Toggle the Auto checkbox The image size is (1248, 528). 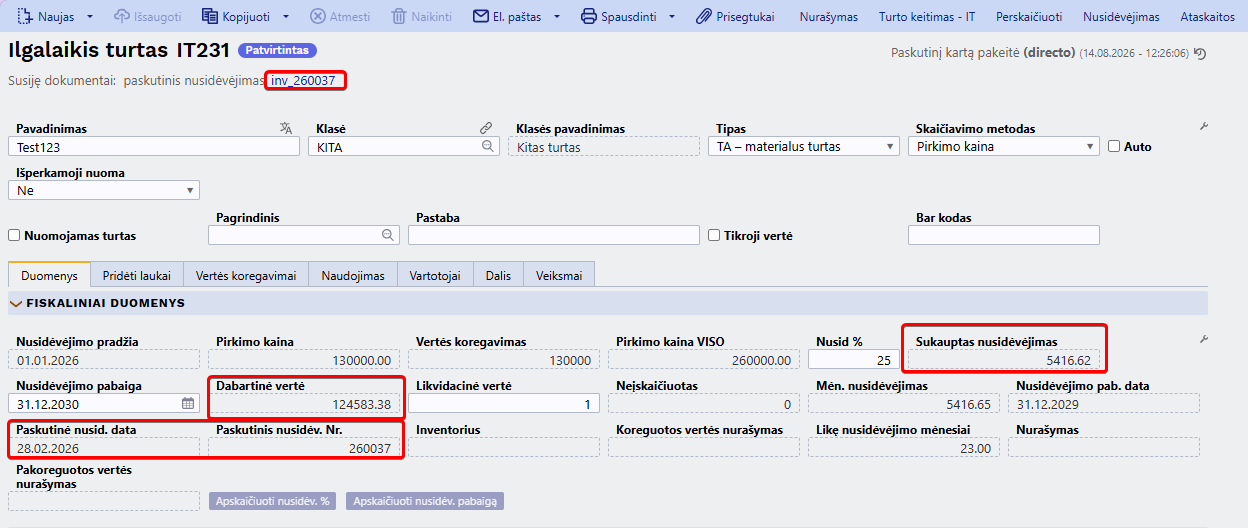tap(1114, 146)
